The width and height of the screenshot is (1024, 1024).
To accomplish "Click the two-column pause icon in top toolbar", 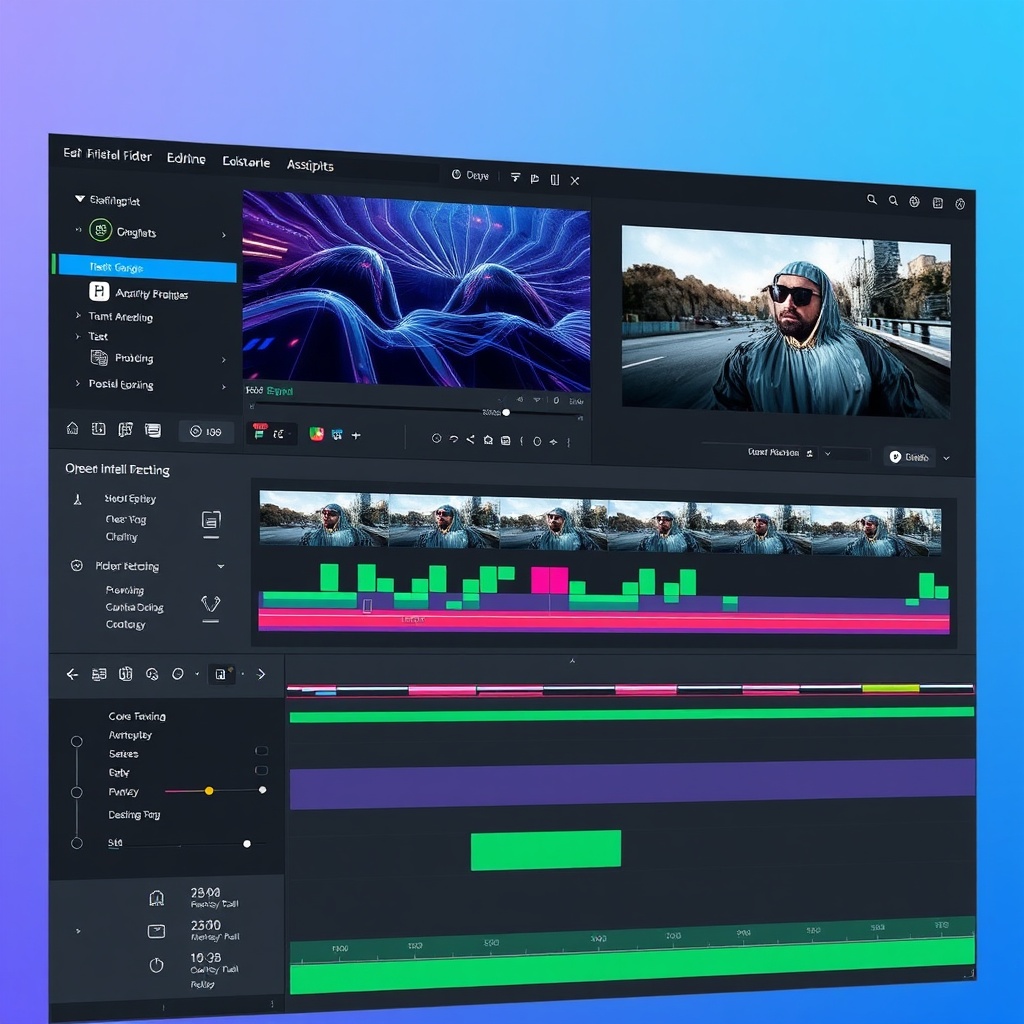I will [x=555, y=180].
